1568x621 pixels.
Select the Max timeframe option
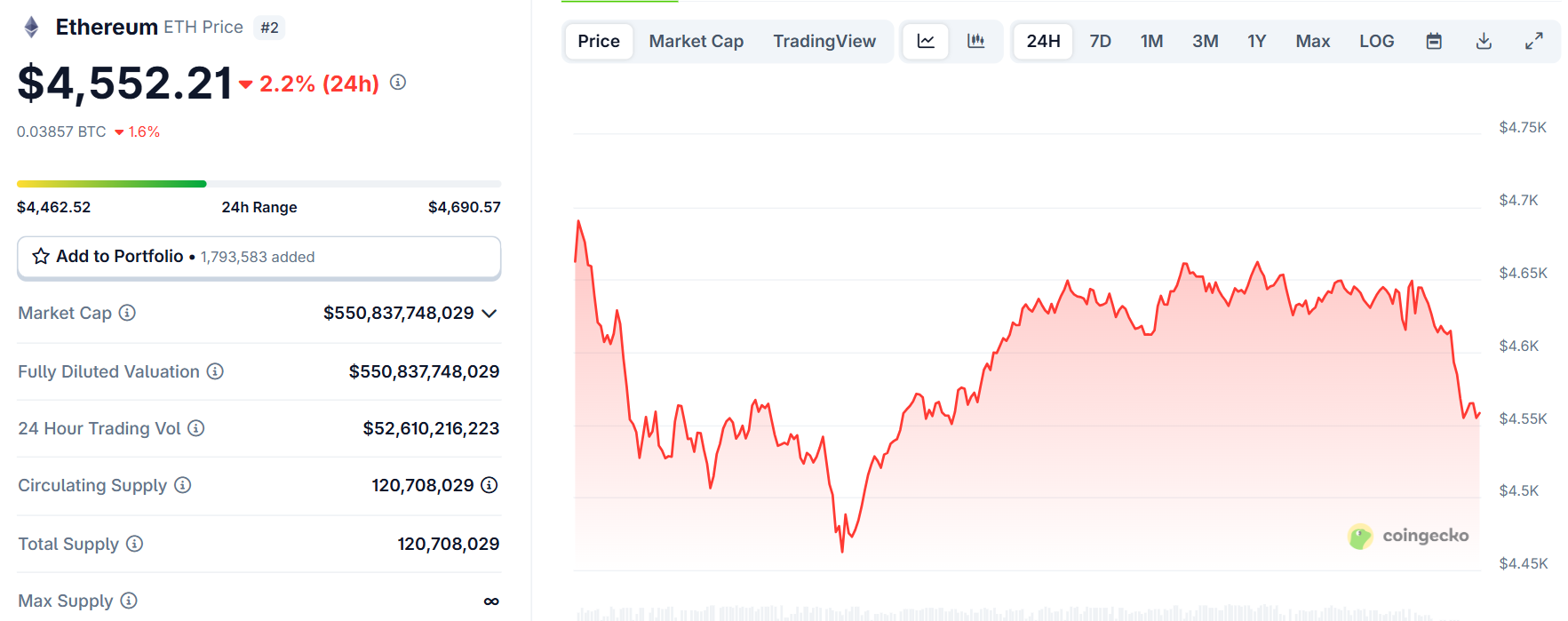tap(1312, 41)
